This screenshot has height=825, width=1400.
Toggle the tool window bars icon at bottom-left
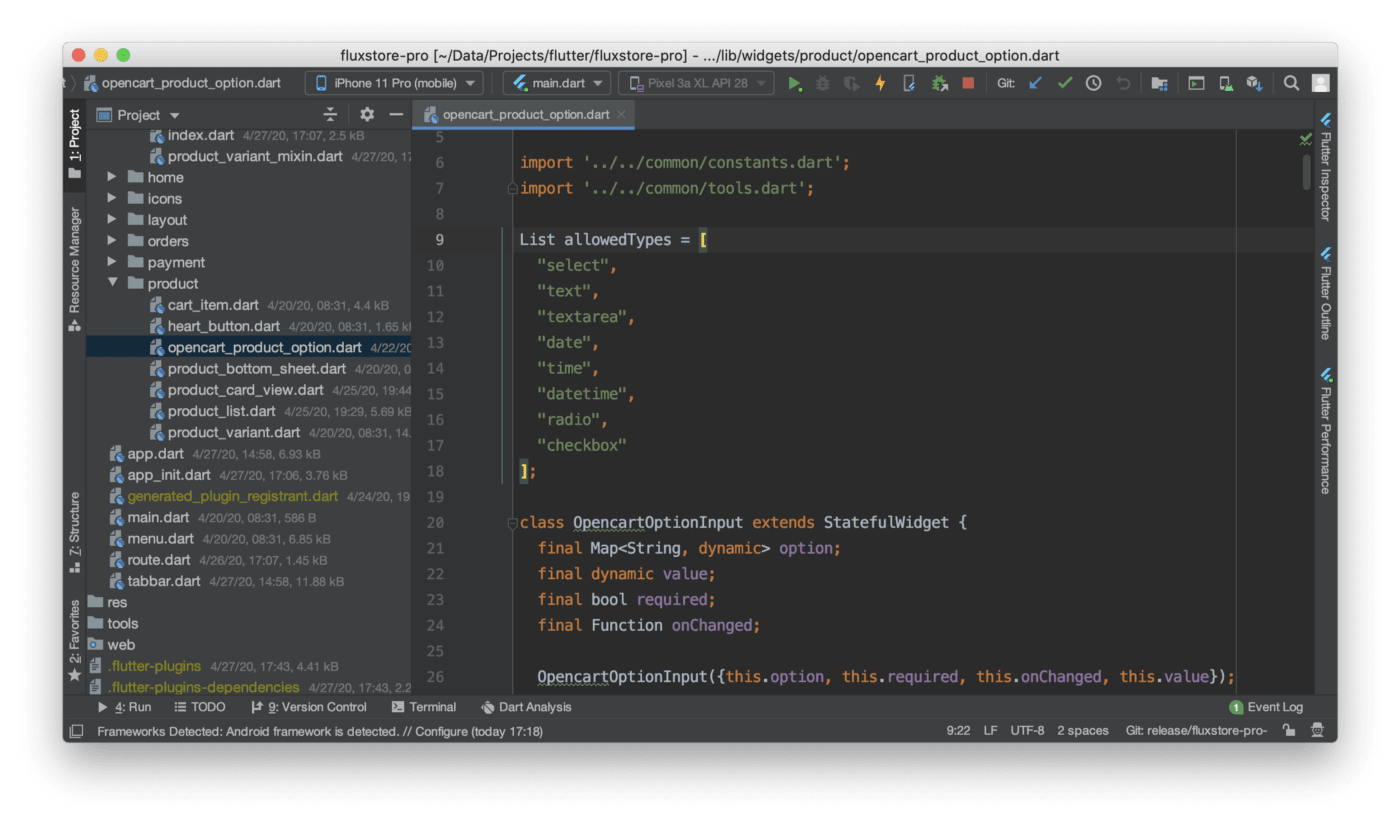[75, 731]
